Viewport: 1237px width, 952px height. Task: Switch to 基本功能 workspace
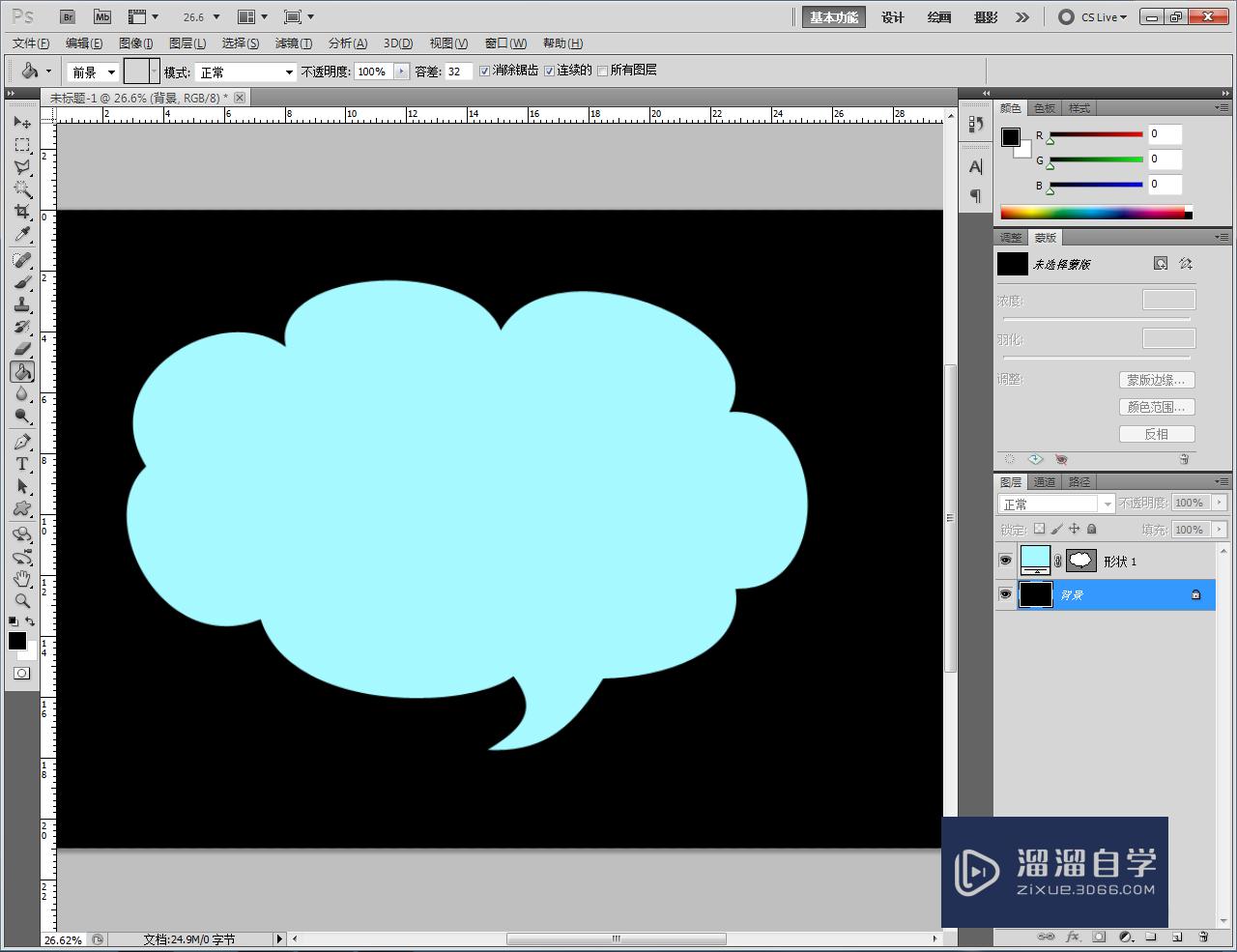tap(834, 17)
